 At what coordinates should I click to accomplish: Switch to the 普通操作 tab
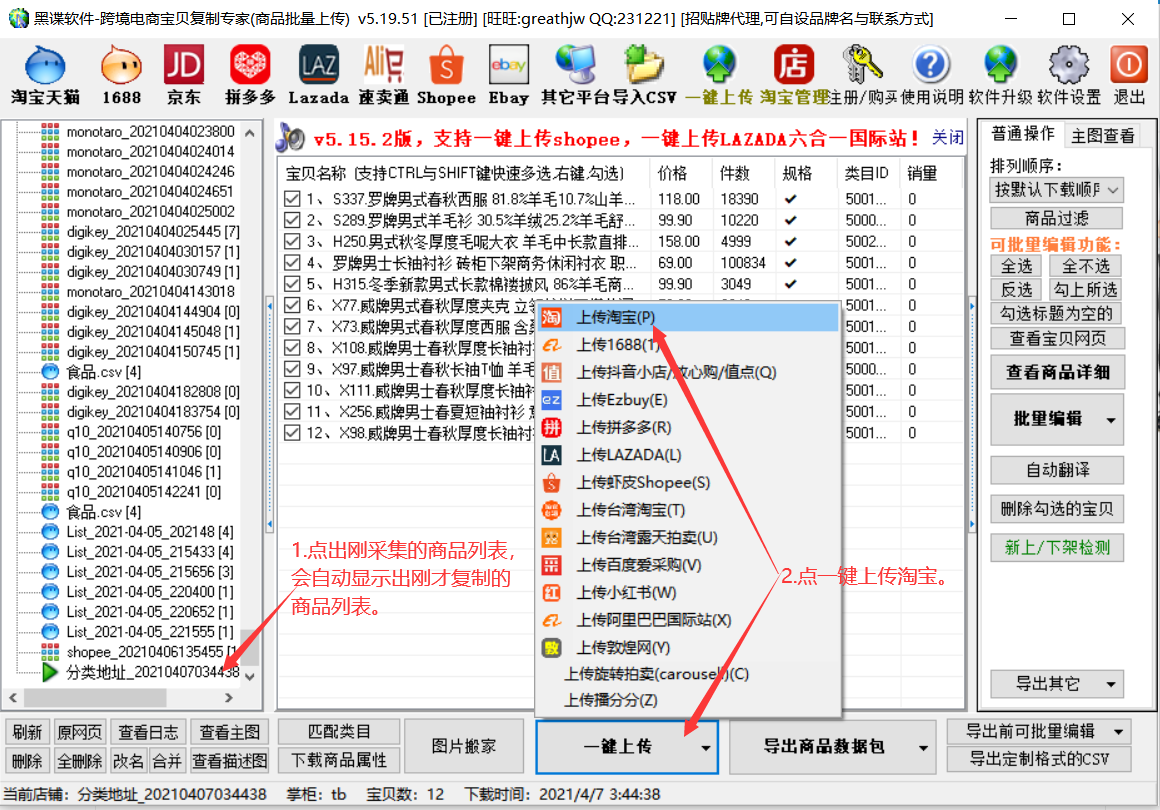(x=1022, y=134)
